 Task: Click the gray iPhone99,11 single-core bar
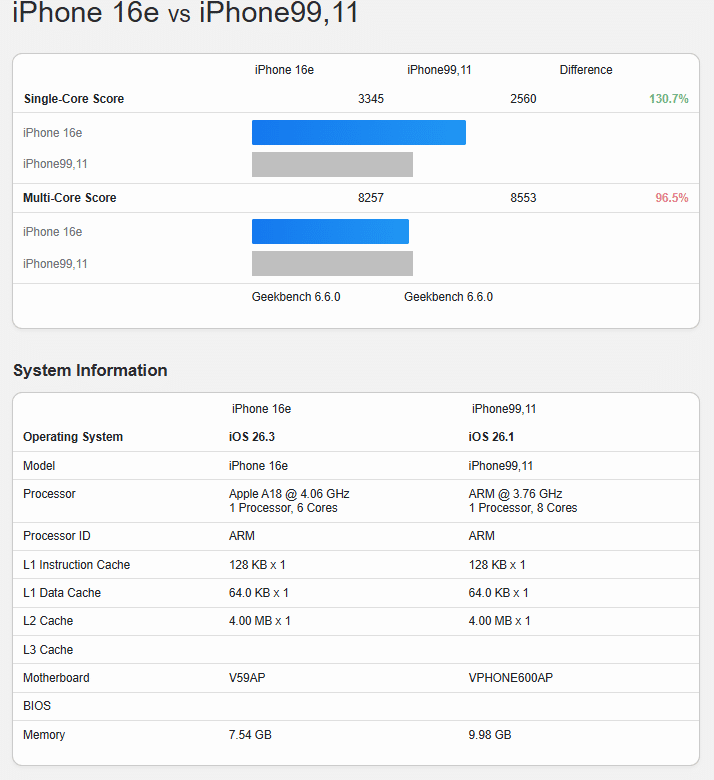tap(332, 164)
